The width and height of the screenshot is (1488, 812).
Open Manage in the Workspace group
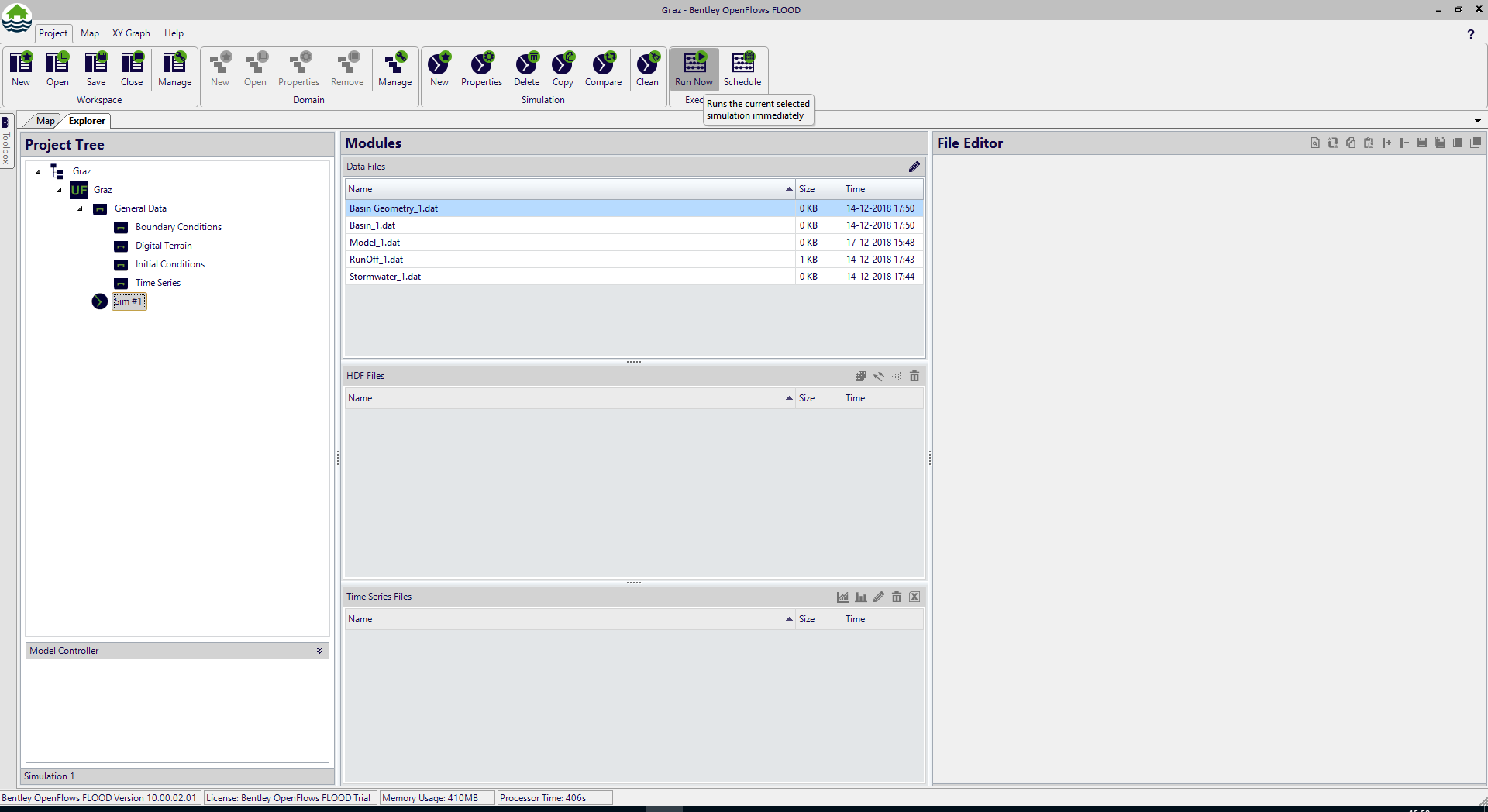pyautogui.click(x=175, y=69)
